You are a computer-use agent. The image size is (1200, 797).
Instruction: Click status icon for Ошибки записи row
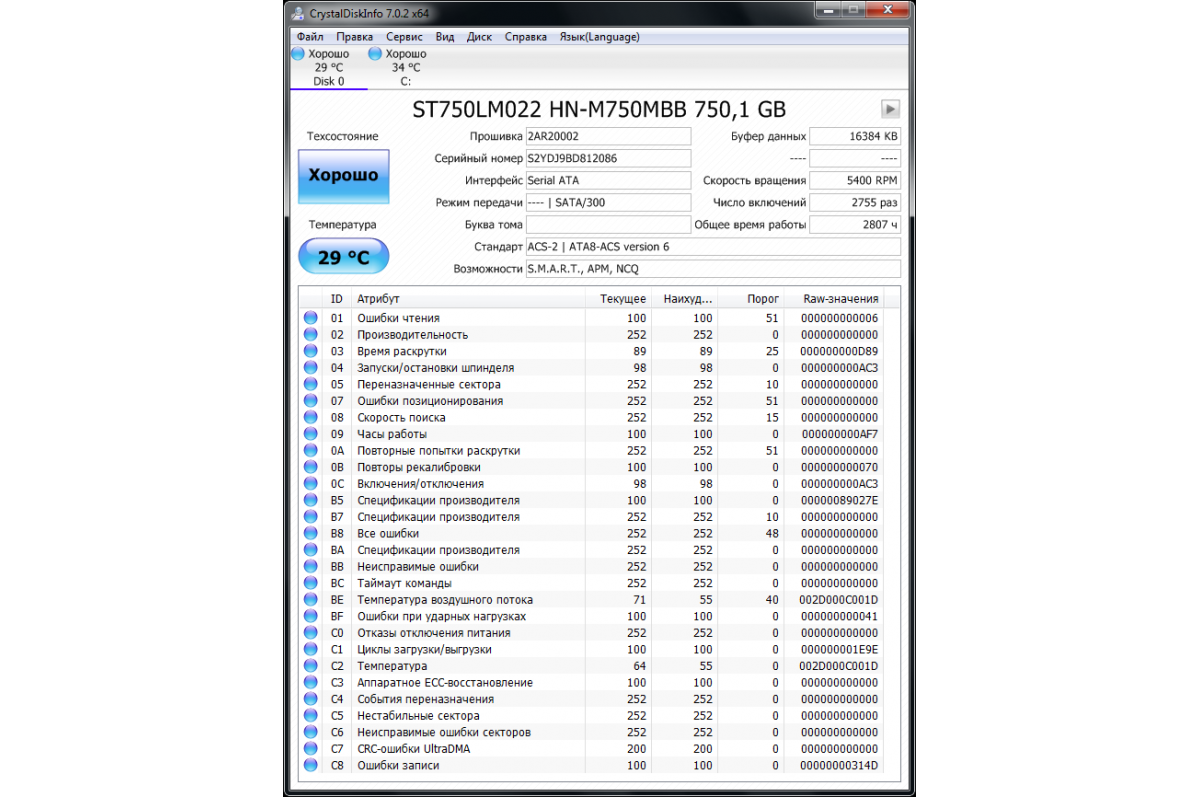(311, 765)
